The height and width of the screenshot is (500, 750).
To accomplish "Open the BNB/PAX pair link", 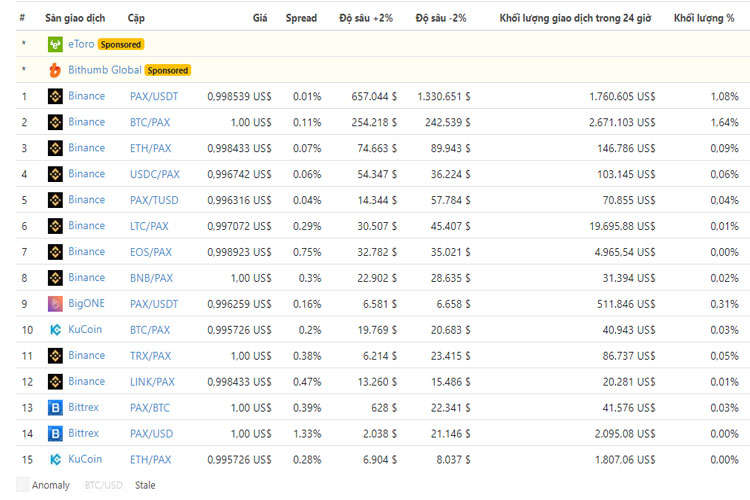I will 151,278.
